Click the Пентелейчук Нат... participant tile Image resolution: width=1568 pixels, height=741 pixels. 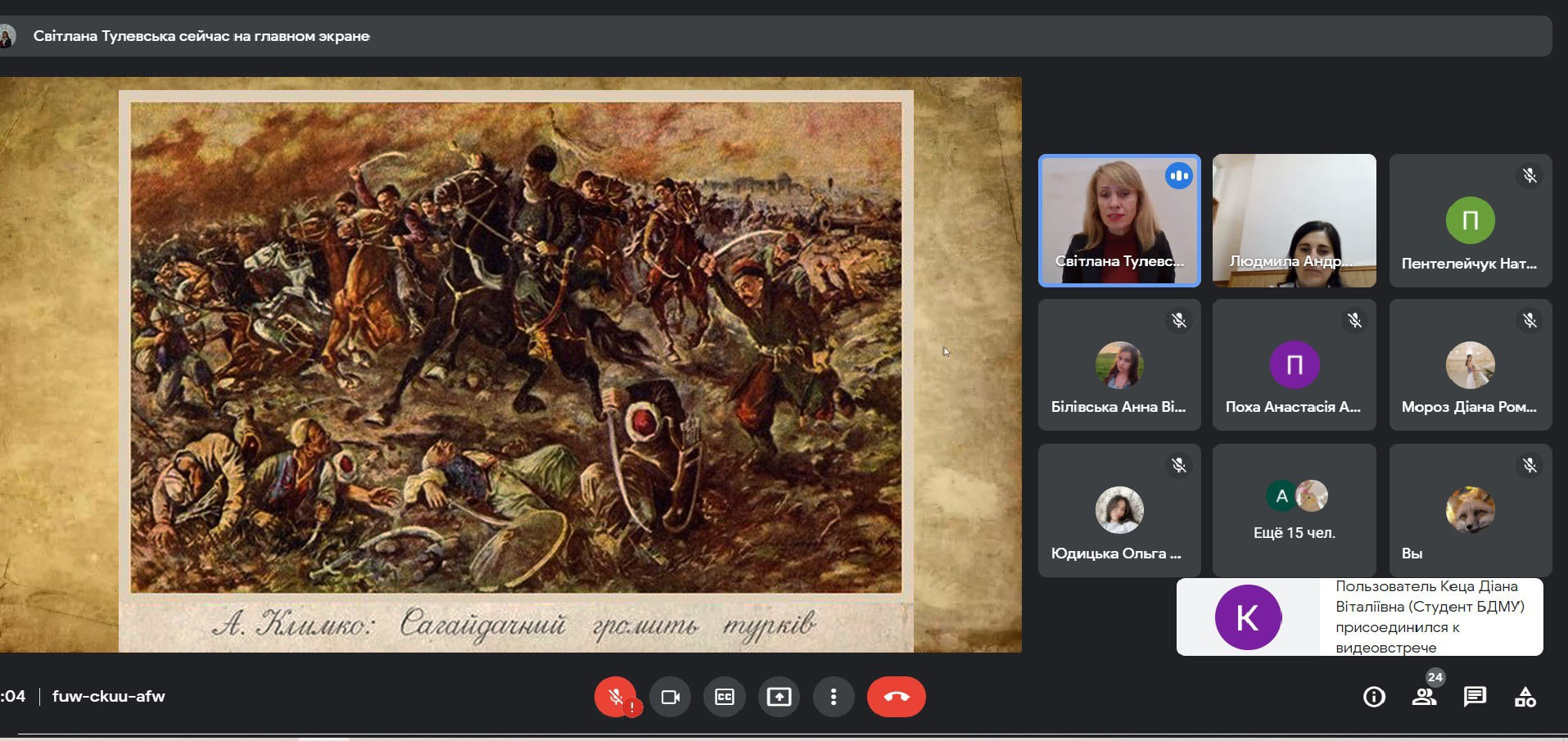click(1470, 220)
